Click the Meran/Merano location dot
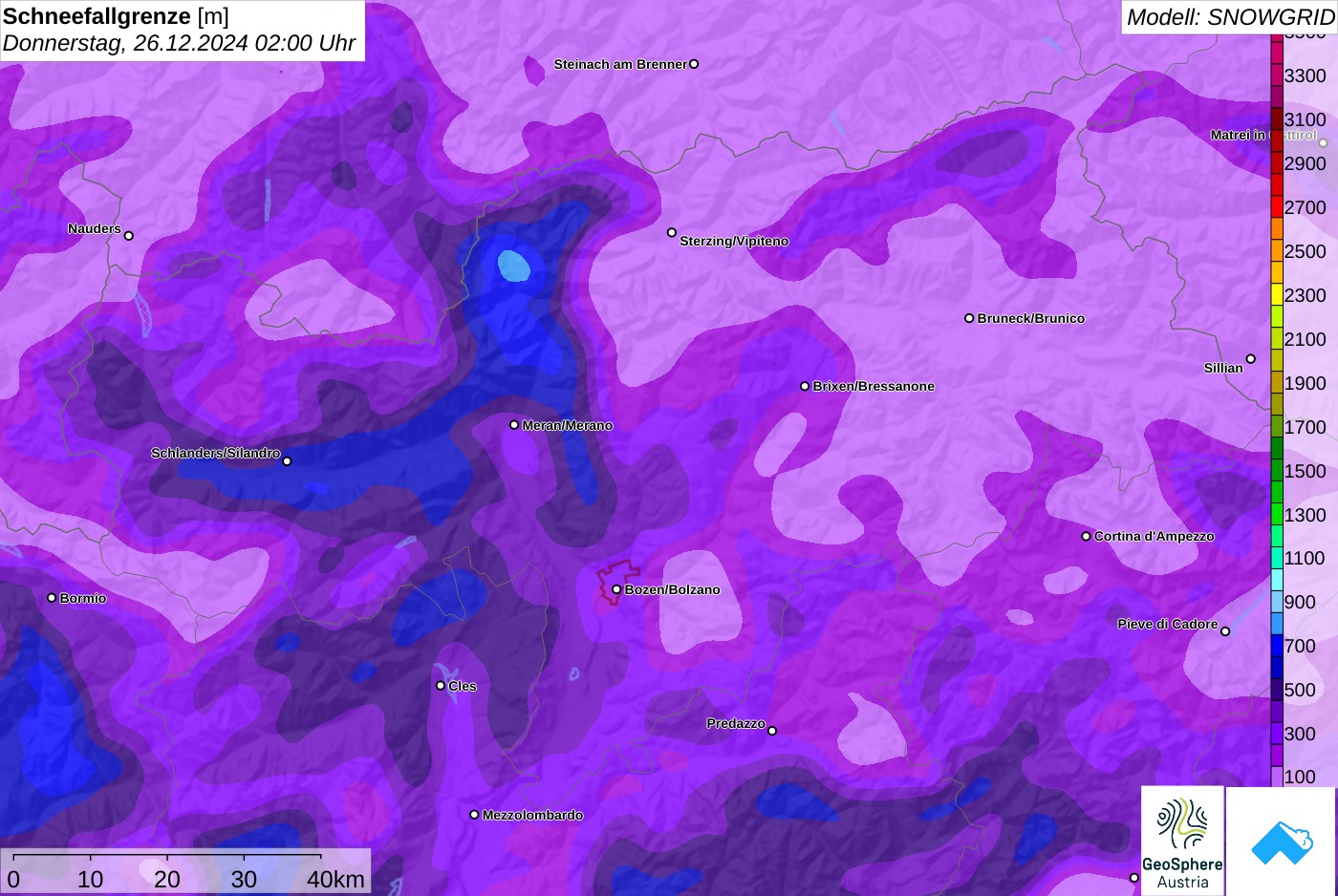 (x=514, y=425)
